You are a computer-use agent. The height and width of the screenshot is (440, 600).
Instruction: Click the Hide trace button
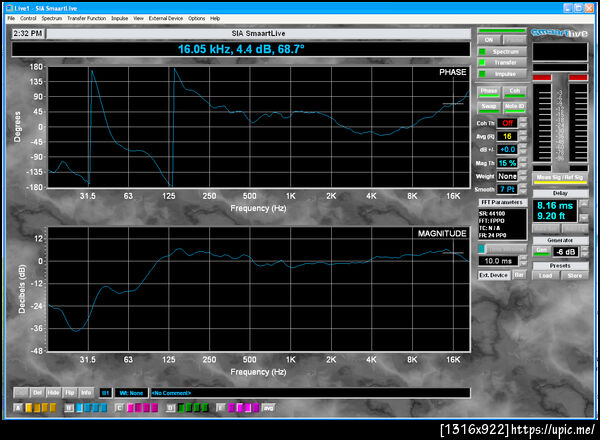53,393
